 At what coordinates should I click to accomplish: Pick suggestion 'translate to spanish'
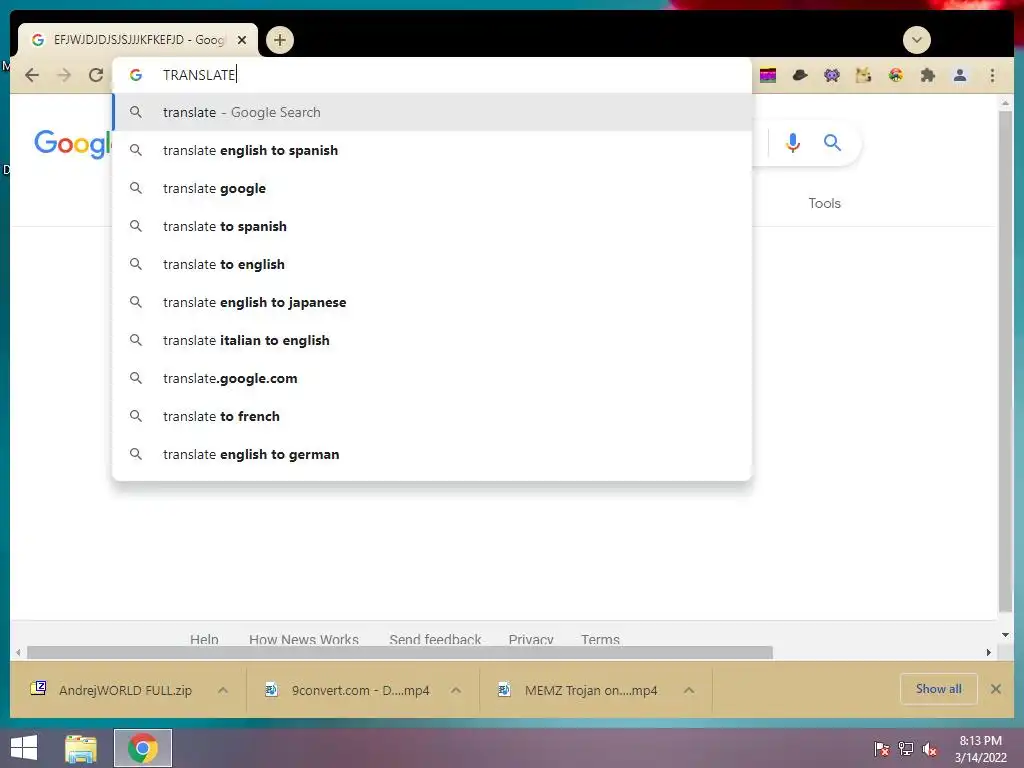click(432, 226)
